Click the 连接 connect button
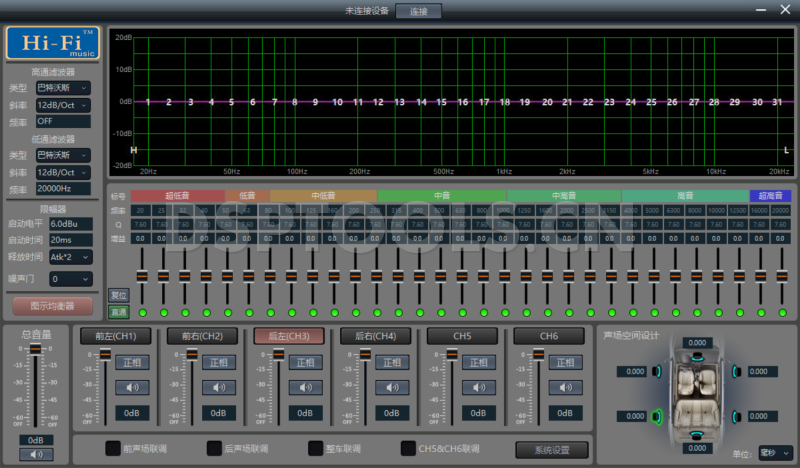 click(418, 11)
